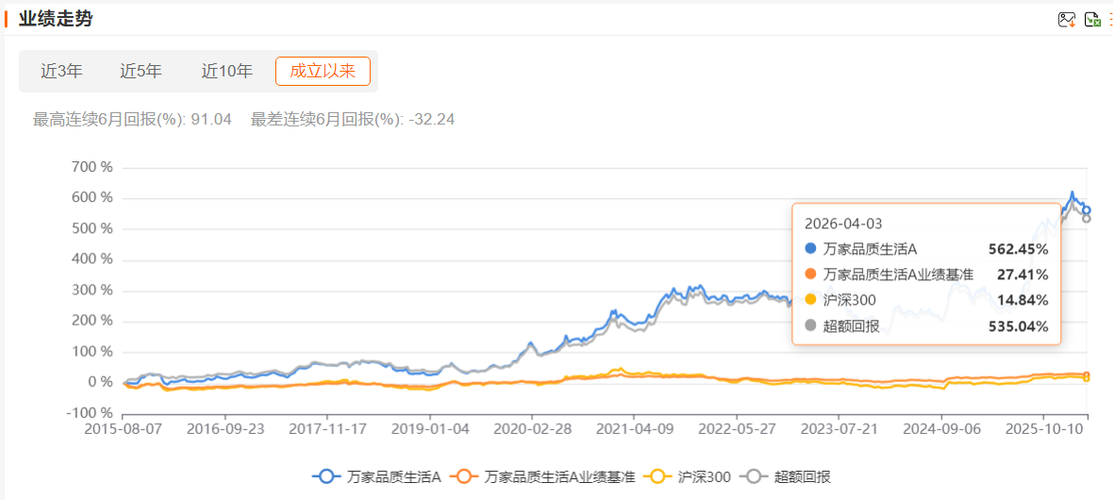Click the 2021-04-09 date on the x-axis
The height and width of the screenshot is (500, 1113).
click(x=634, y=427)
